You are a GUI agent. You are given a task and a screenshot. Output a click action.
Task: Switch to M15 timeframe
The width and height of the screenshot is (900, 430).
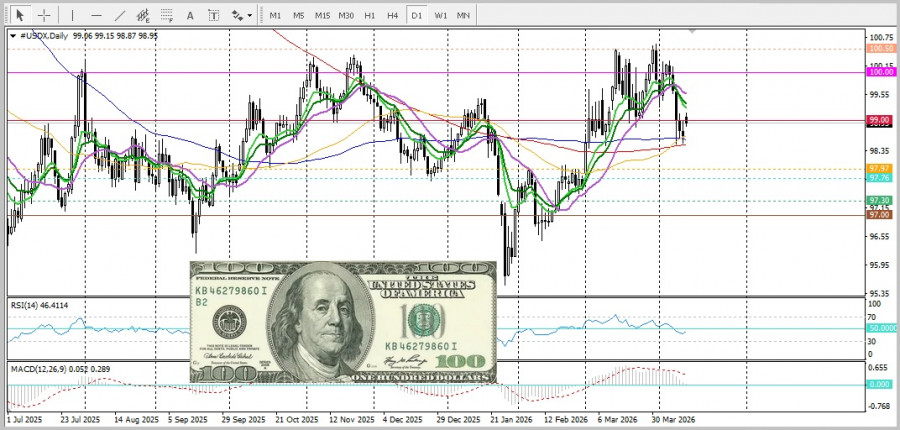(322, 16)
